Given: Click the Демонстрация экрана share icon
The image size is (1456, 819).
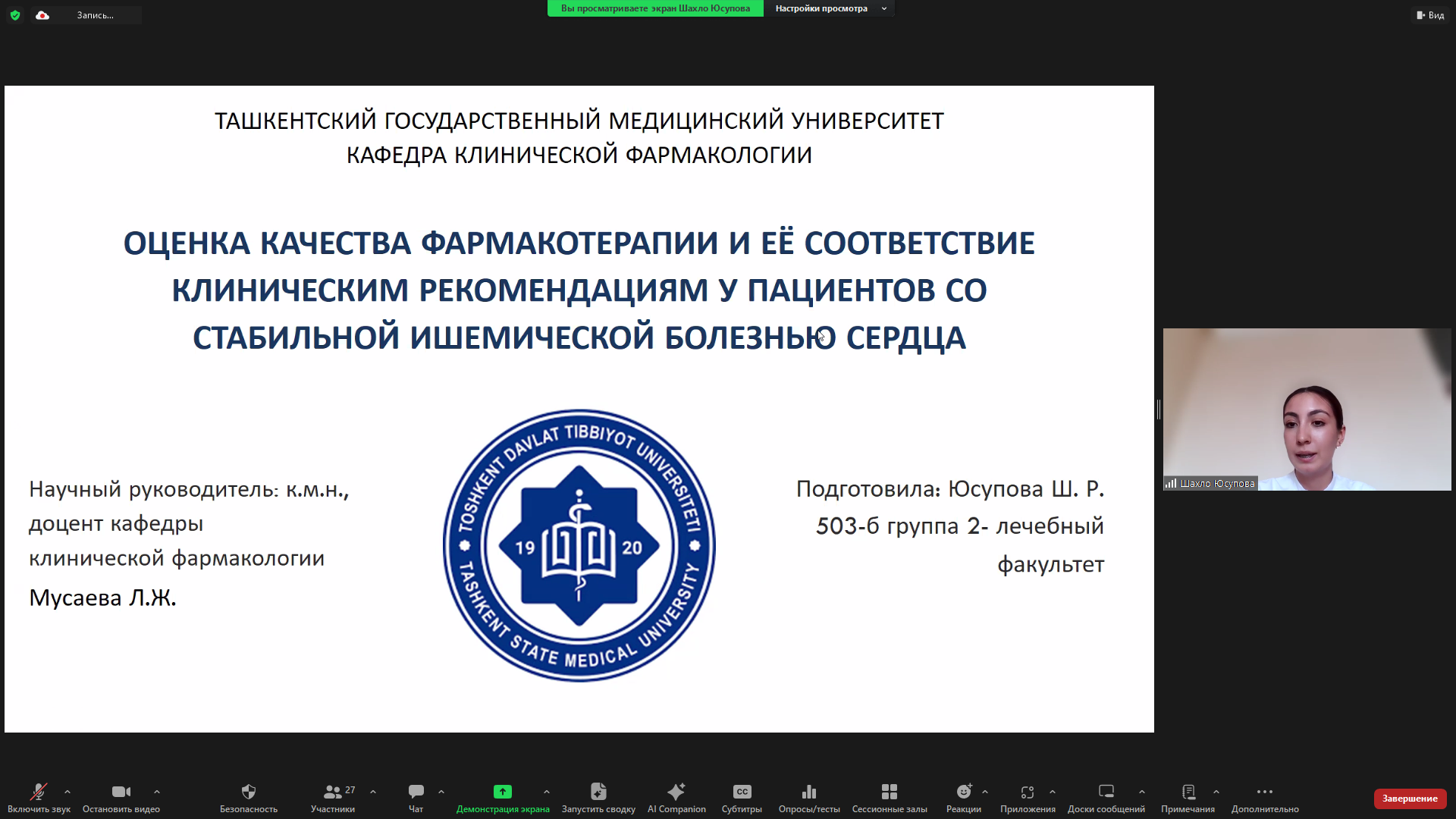Looking at the screenshot, I should (x=503, y=792).
